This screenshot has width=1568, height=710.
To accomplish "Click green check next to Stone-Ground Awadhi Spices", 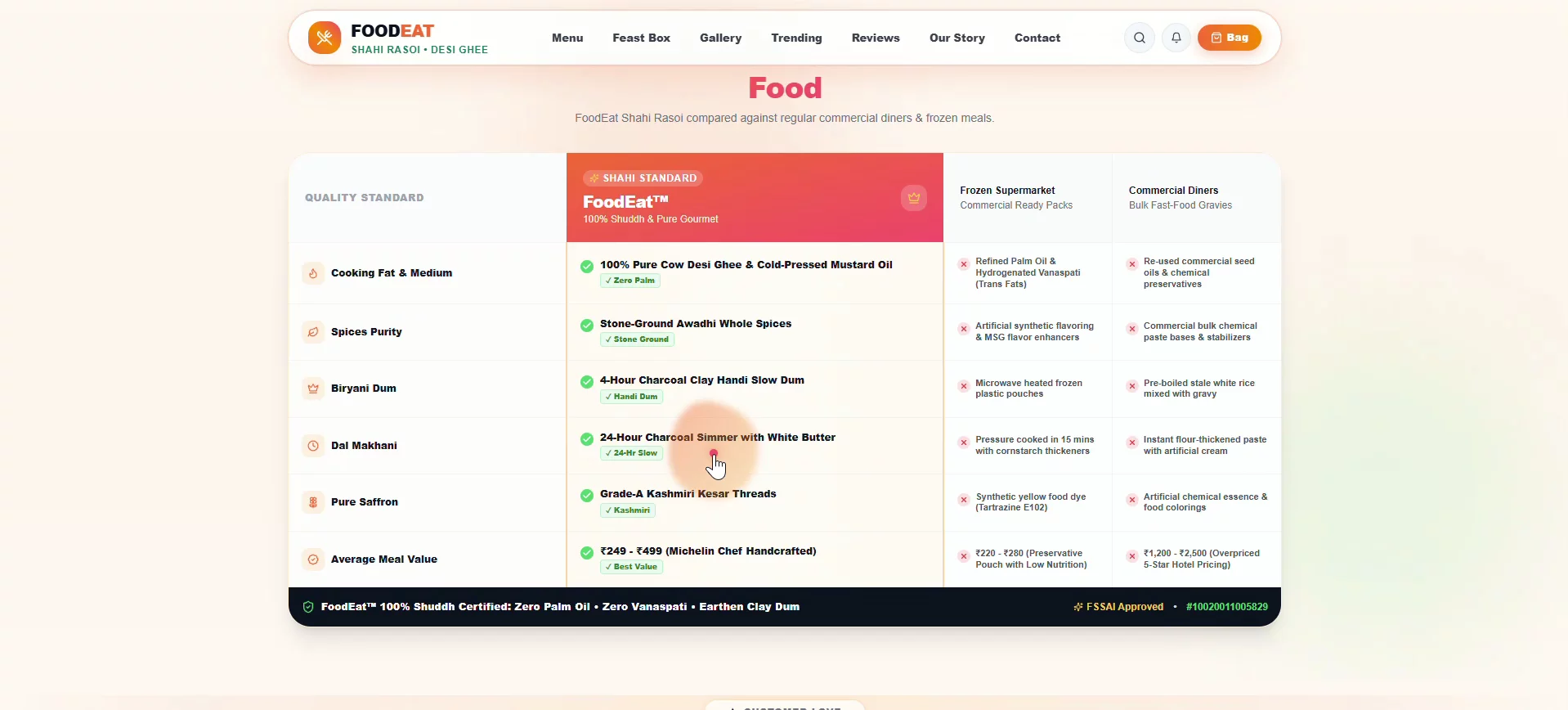I will (587, 325).
